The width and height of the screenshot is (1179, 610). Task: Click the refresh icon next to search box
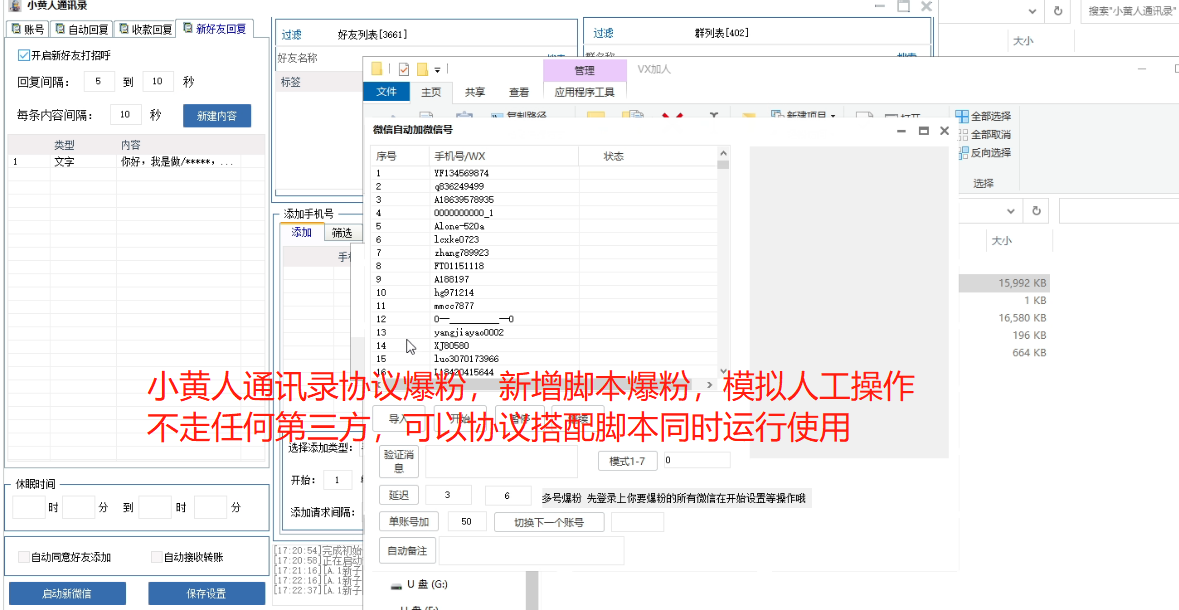1058,11
